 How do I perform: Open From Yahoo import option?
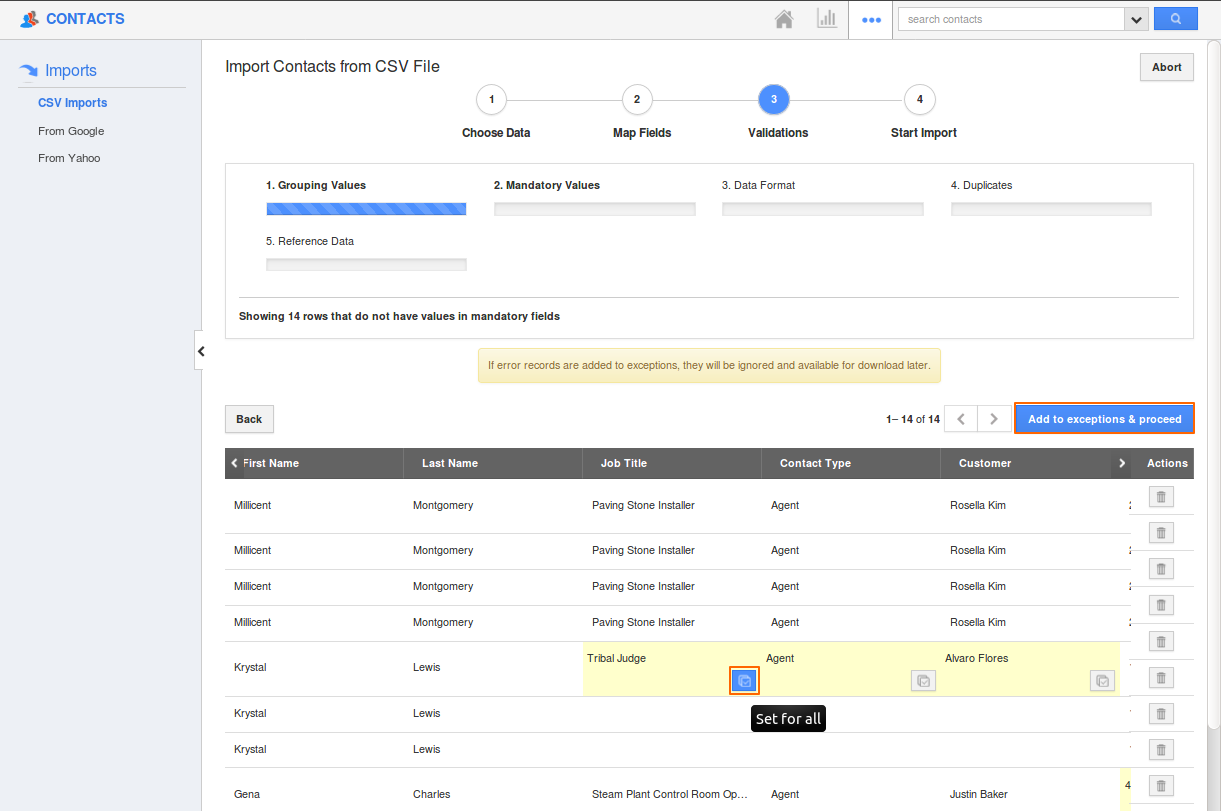point(69,158)
